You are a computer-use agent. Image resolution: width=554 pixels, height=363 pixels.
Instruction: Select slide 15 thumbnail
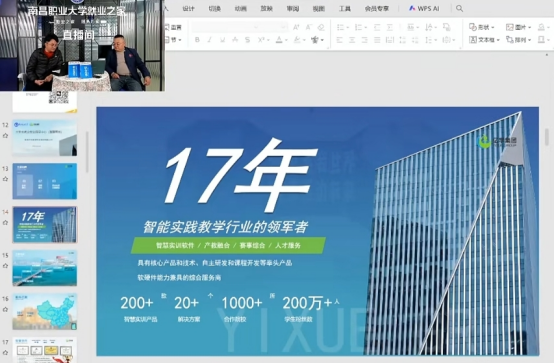tap(45, 268)
